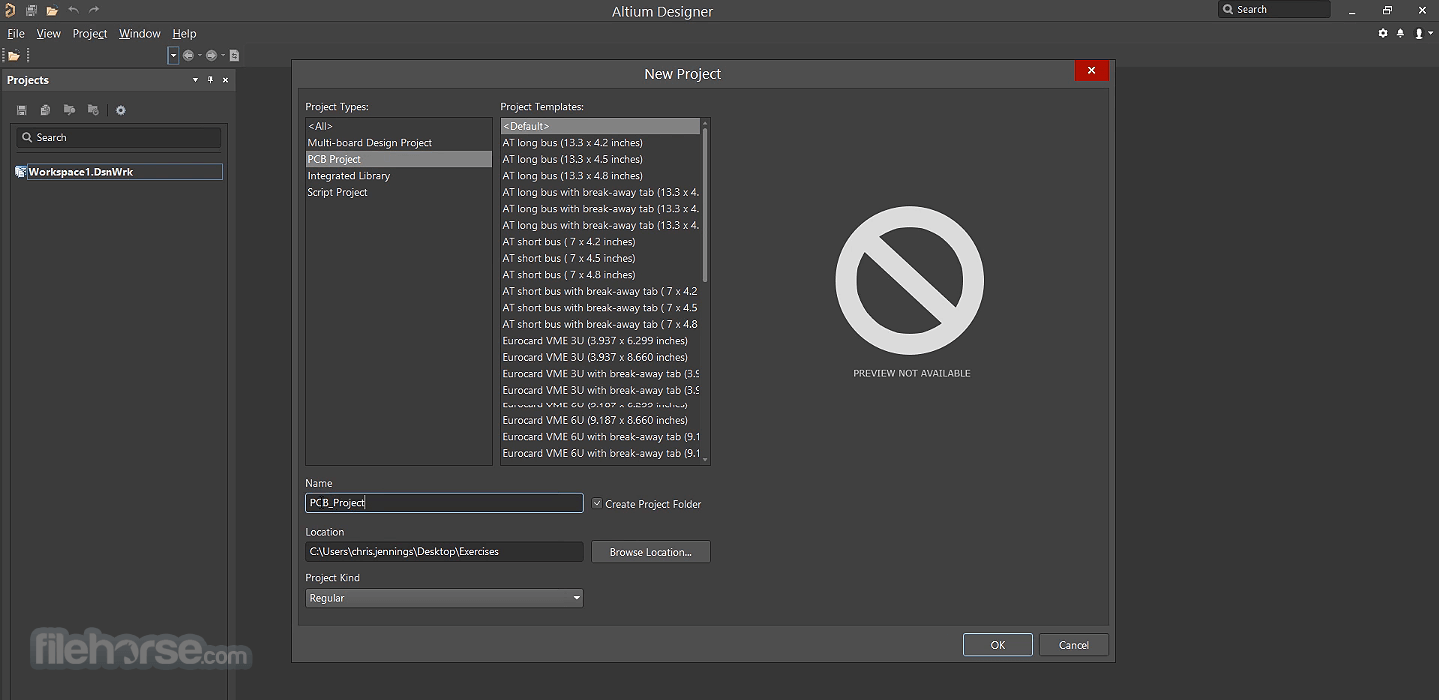The width and height of the screenshot is (1439, 700).
Task: Click the Cancel button
Action: pyautogui.click(x=1074, y=645)
